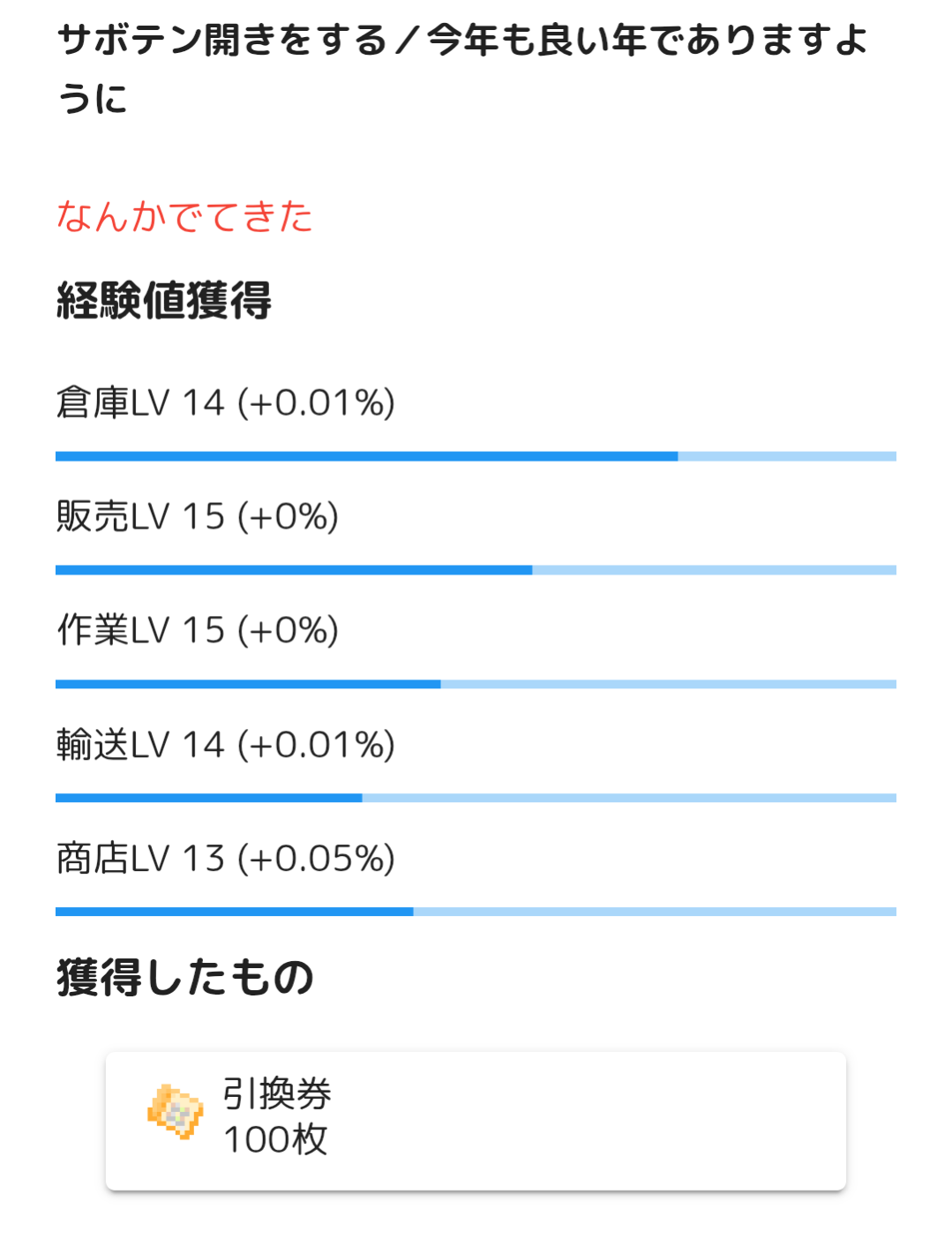The image size is (952, 1247).
Task: Click unfilled portion of 輸送 progress bar
Action: 628,798
